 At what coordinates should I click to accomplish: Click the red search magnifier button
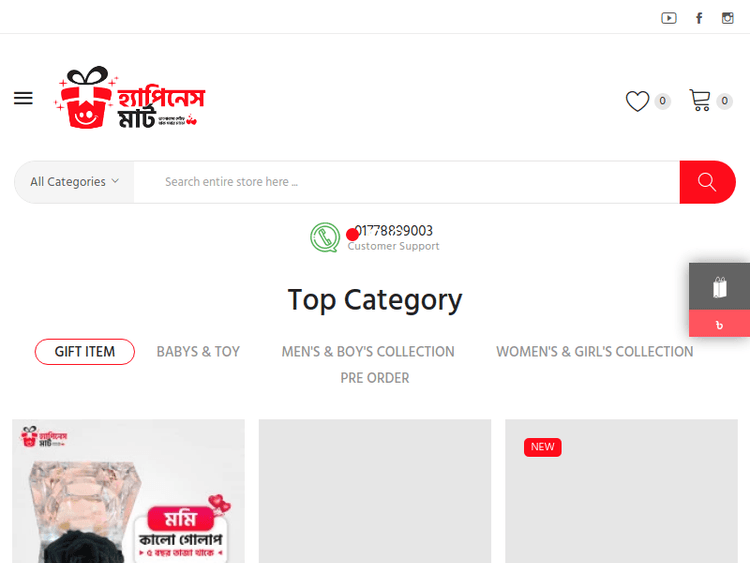pos(707,182)
